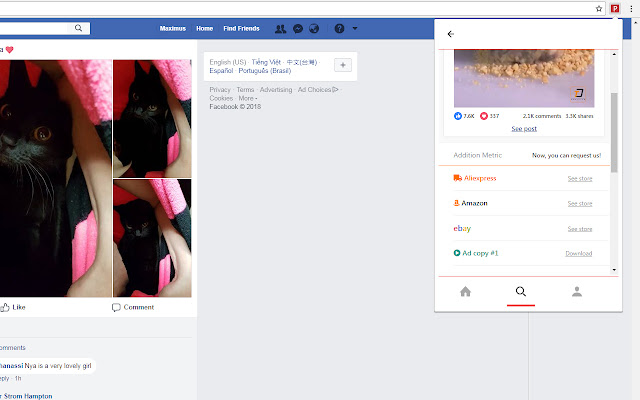Open the home tab in extension popup
Screen dimensions: 640x400
point(465,291)
